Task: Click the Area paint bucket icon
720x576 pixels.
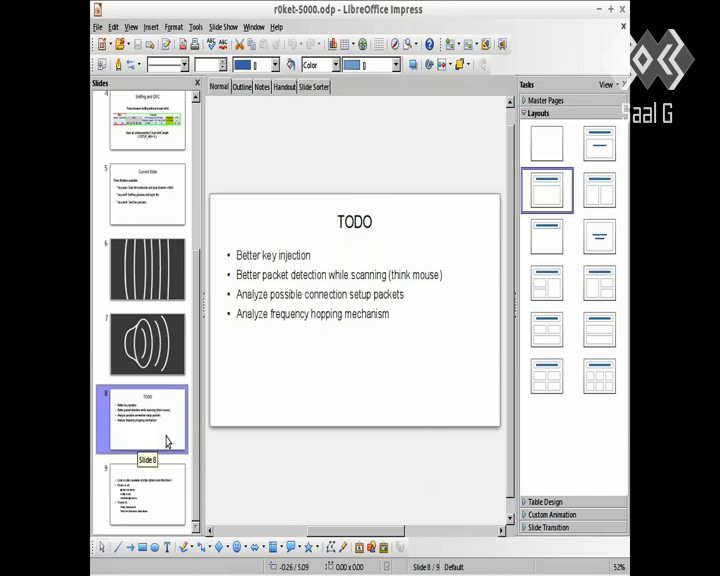Action: pyautogui.click(x=291, y=64)
